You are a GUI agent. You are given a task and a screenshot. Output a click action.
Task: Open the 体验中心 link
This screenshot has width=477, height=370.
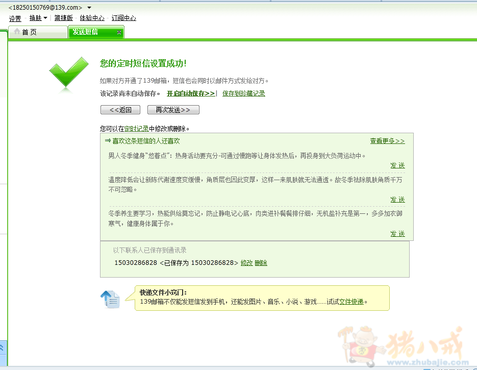(x=92, y=18)
